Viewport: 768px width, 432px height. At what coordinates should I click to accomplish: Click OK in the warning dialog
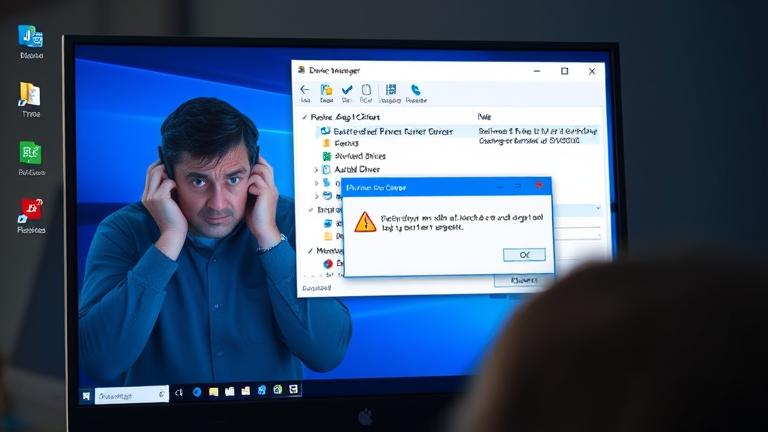(524, 255)
